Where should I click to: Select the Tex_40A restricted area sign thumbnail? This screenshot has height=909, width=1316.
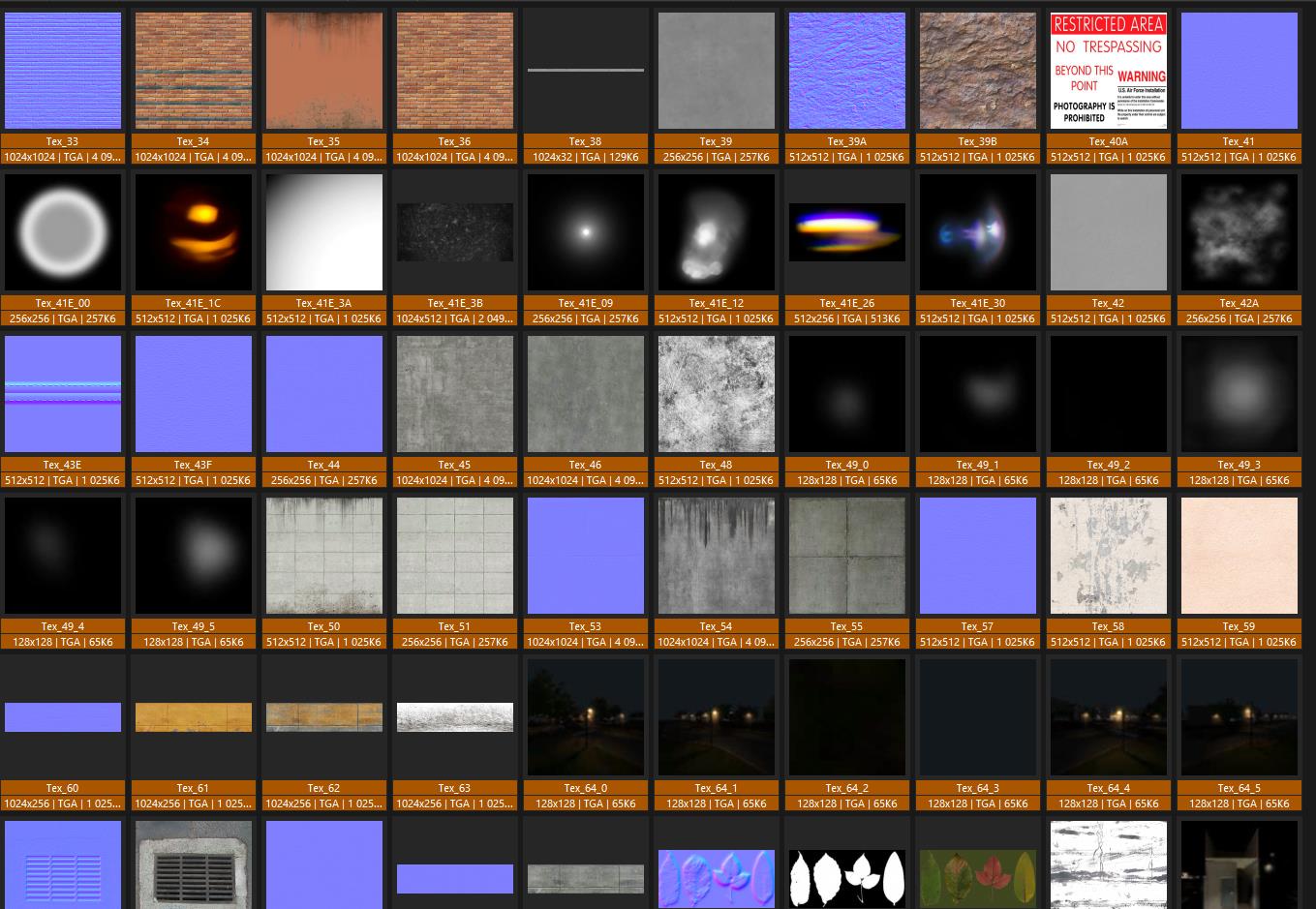tap(1109, 71)
